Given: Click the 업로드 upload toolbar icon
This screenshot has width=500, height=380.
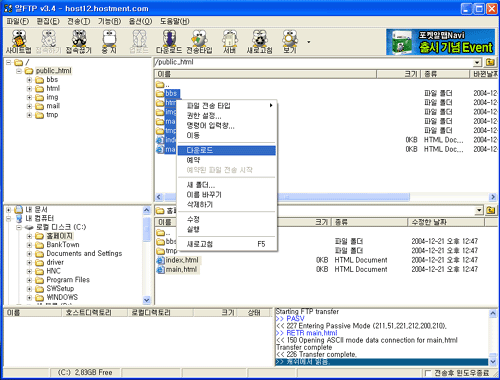Looking at the screenshot, I should pos(139,41).
